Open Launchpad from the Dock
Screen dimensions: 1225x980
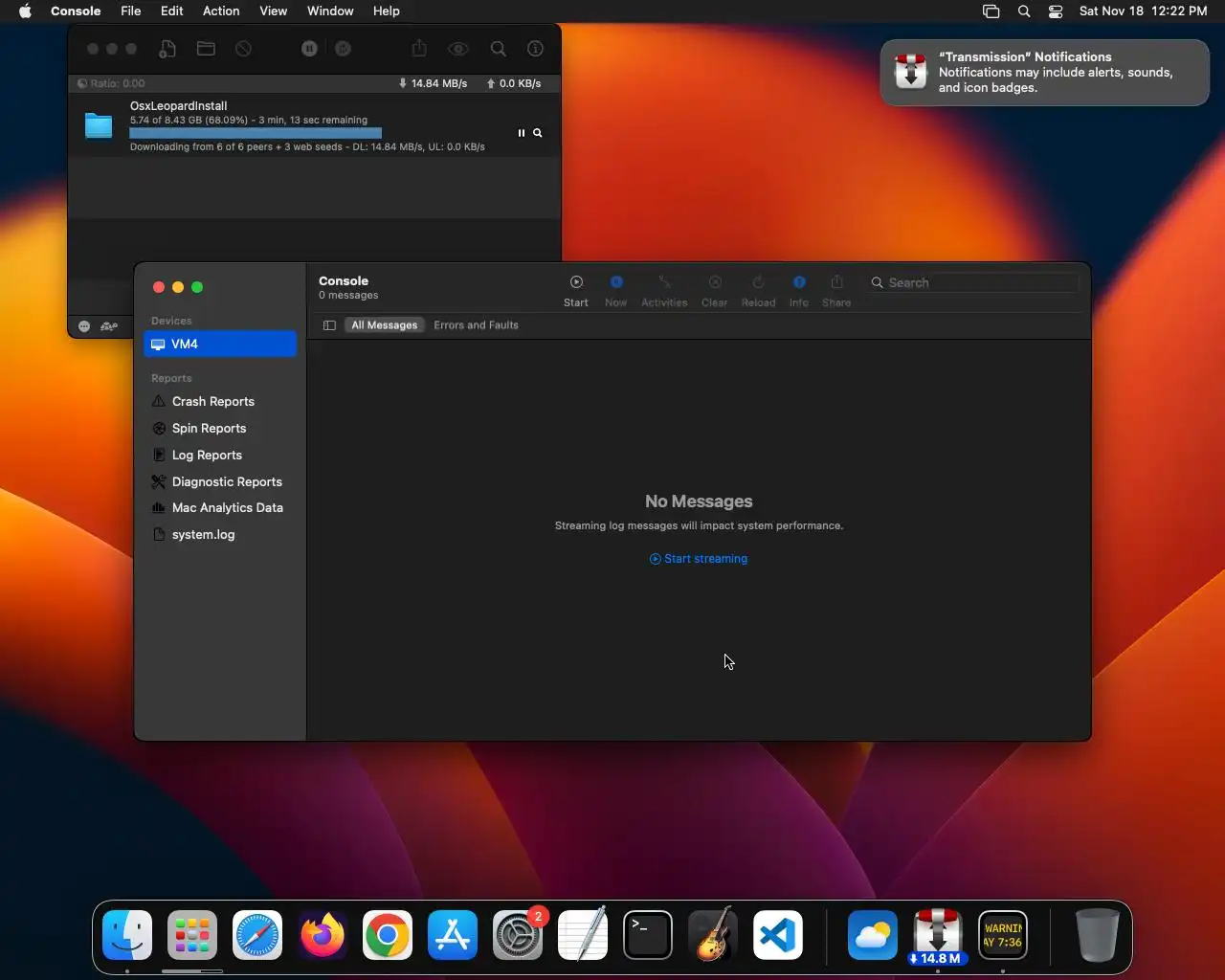click(192, 935)
